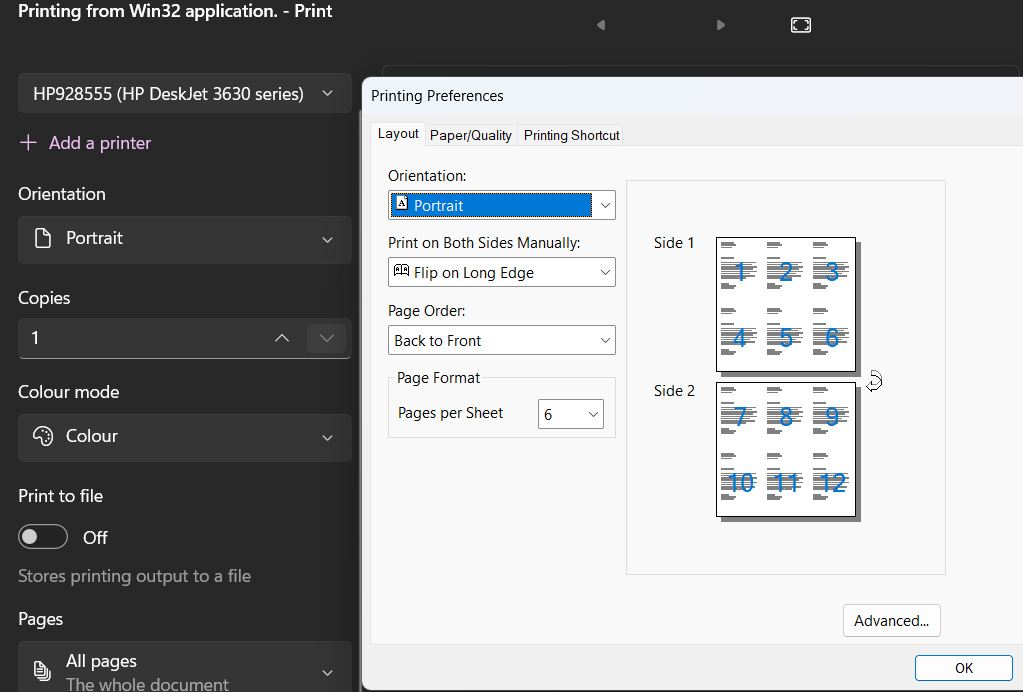
Task: Click the next page arrow icon
Action: [x=720, y=25]
